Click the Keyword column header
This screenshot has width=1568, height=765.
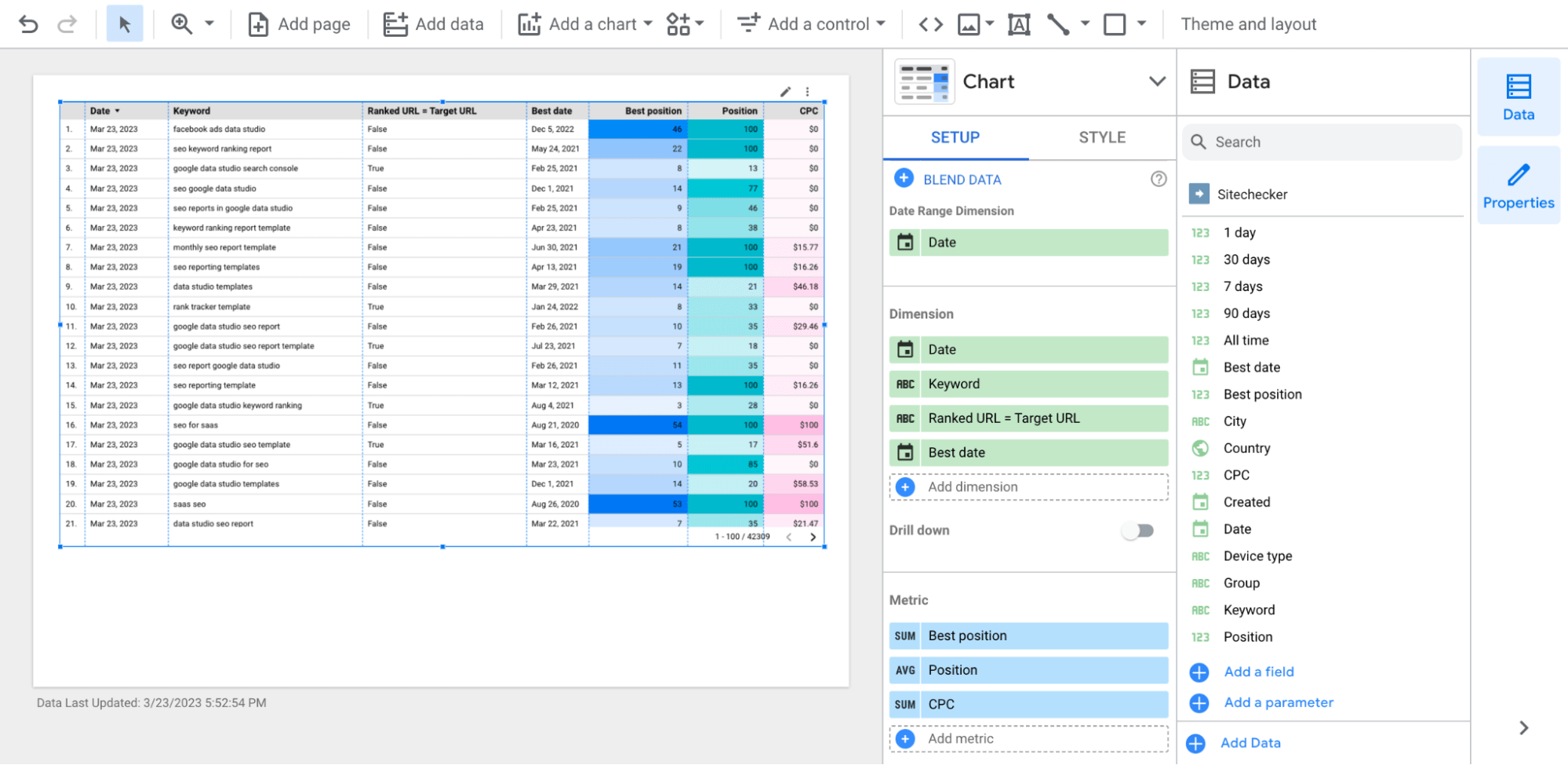[x=192, y=111]
